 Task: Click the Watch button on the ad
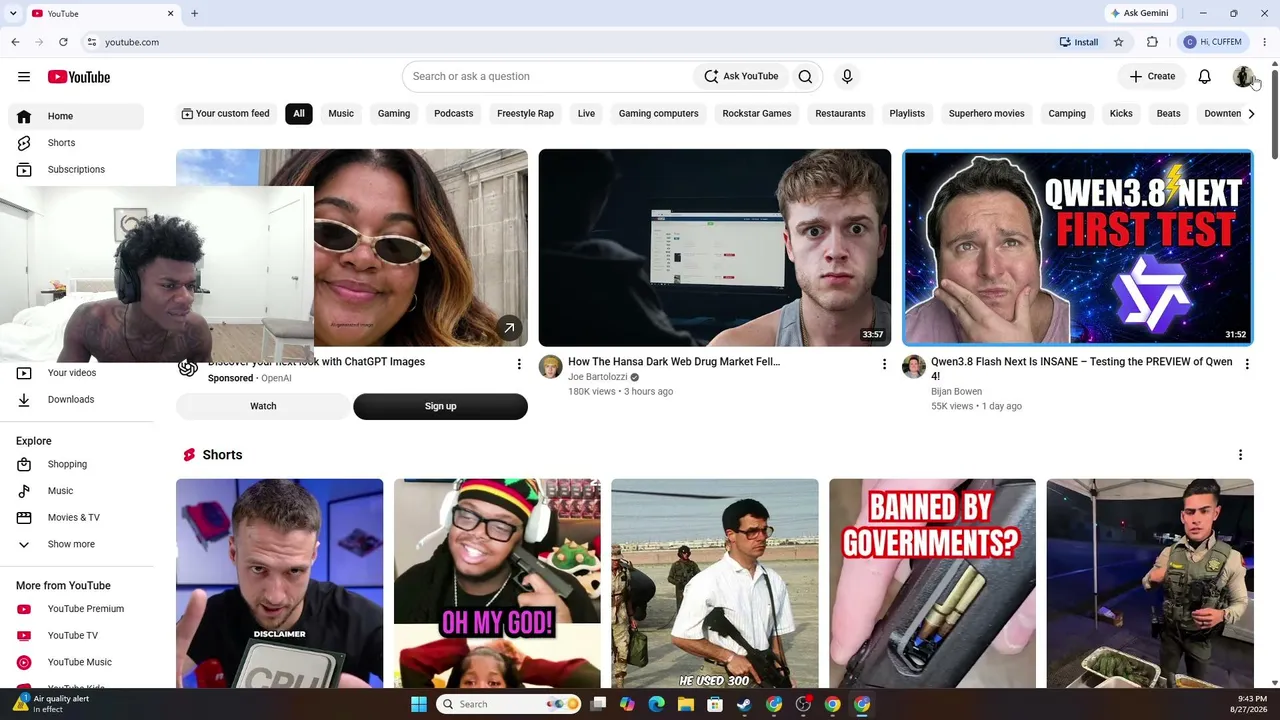click(x=263, y=406)
